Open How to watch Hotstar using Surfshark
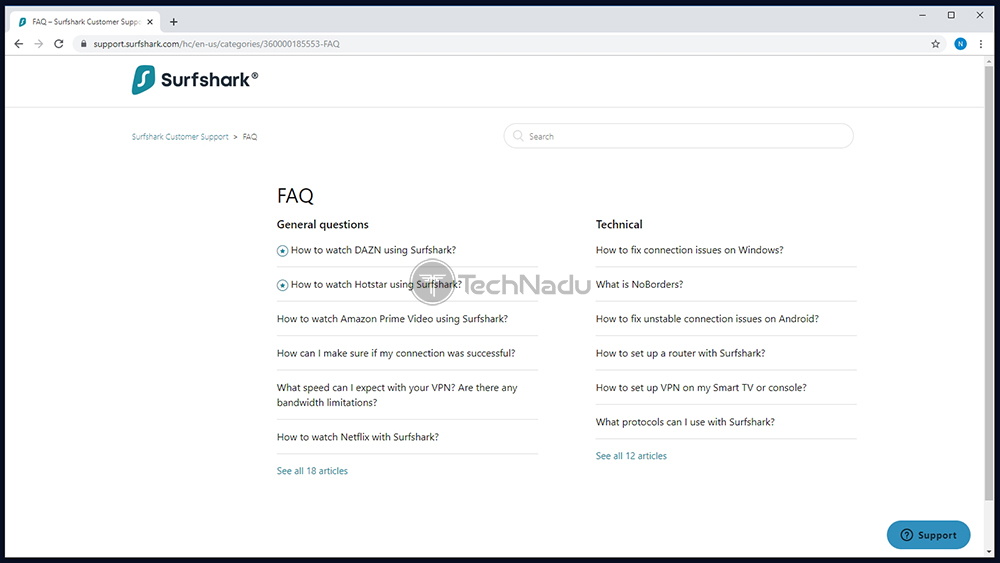 click(x=376, y=284)
